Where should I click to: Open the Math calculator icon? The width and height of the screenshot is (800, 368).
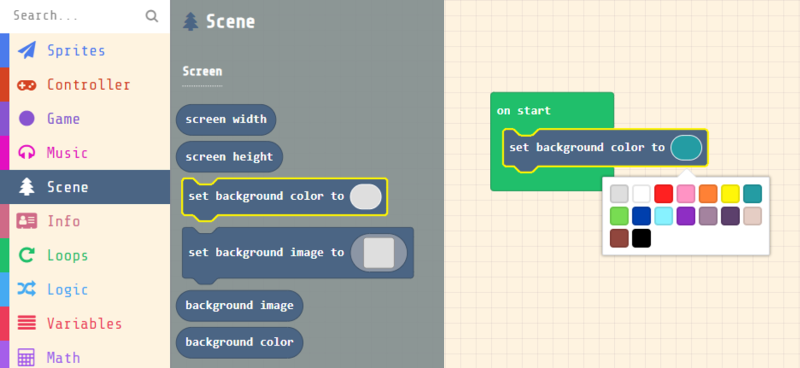coord(27,357)
